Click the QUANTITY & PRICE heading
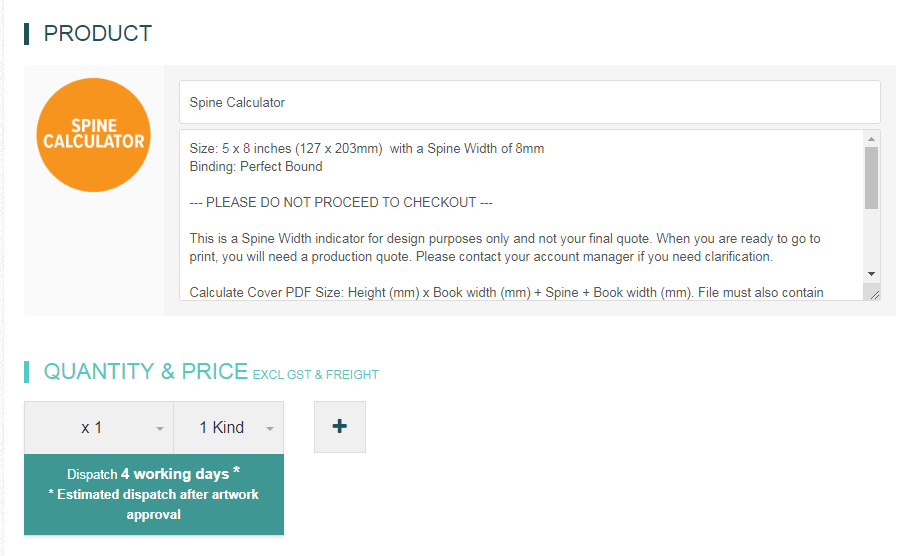Screen dimensions: 906x556 [146, 371]
